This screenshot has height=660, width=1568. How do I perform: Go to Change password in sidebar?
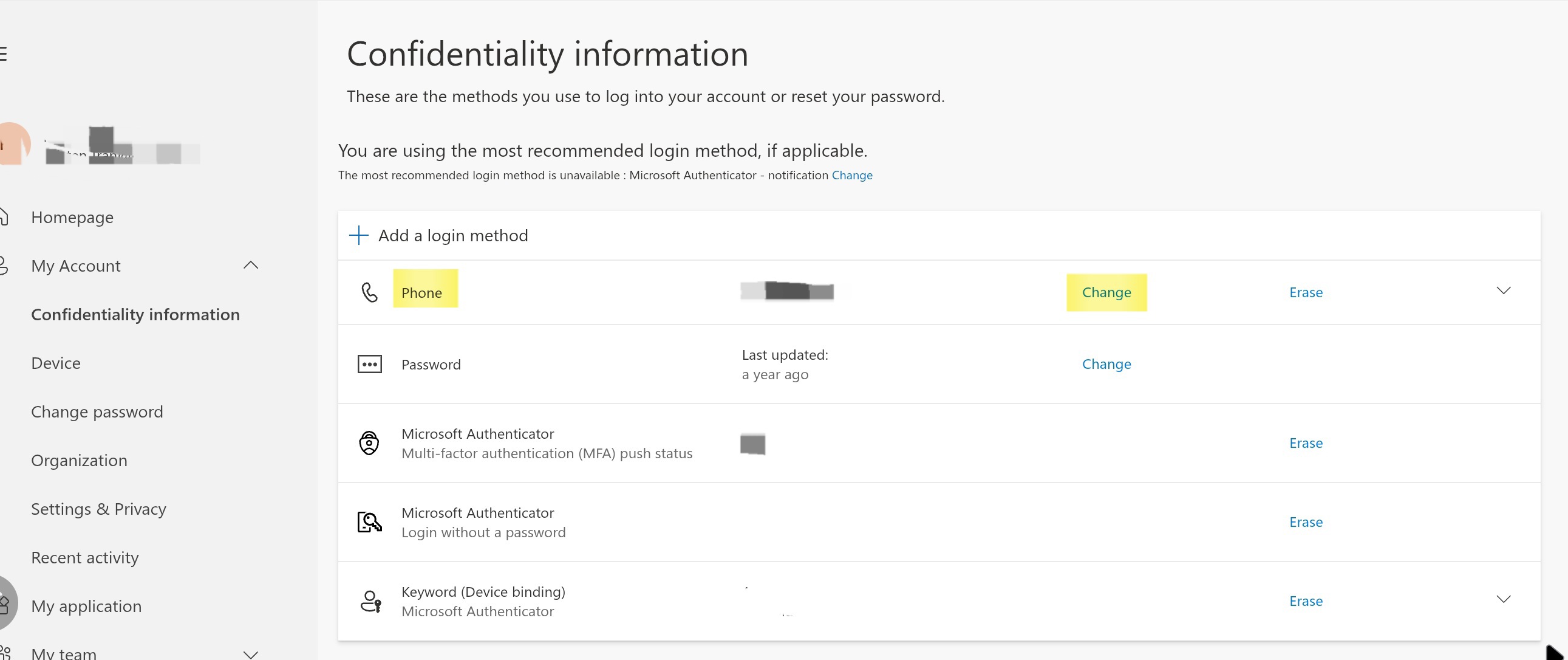tap(97, 412)
